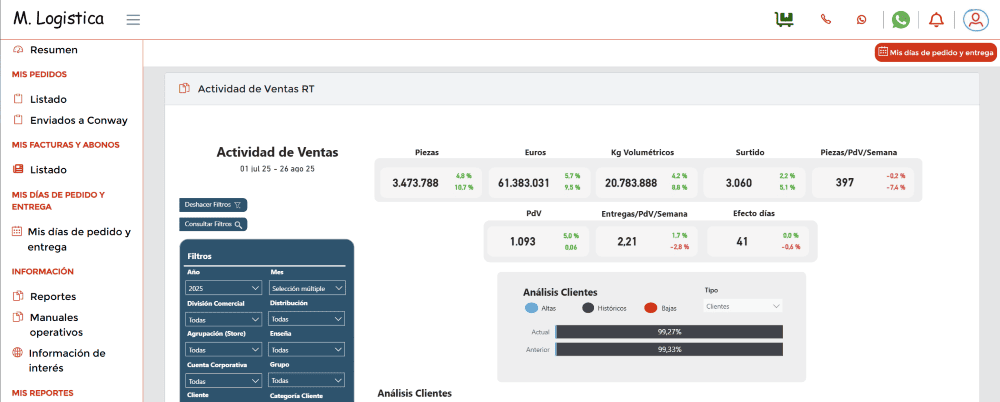The height and width of the screenshot is (402, 1000).
Task: Toggle Bajas red legend item
Action: [x=651, y=308]
